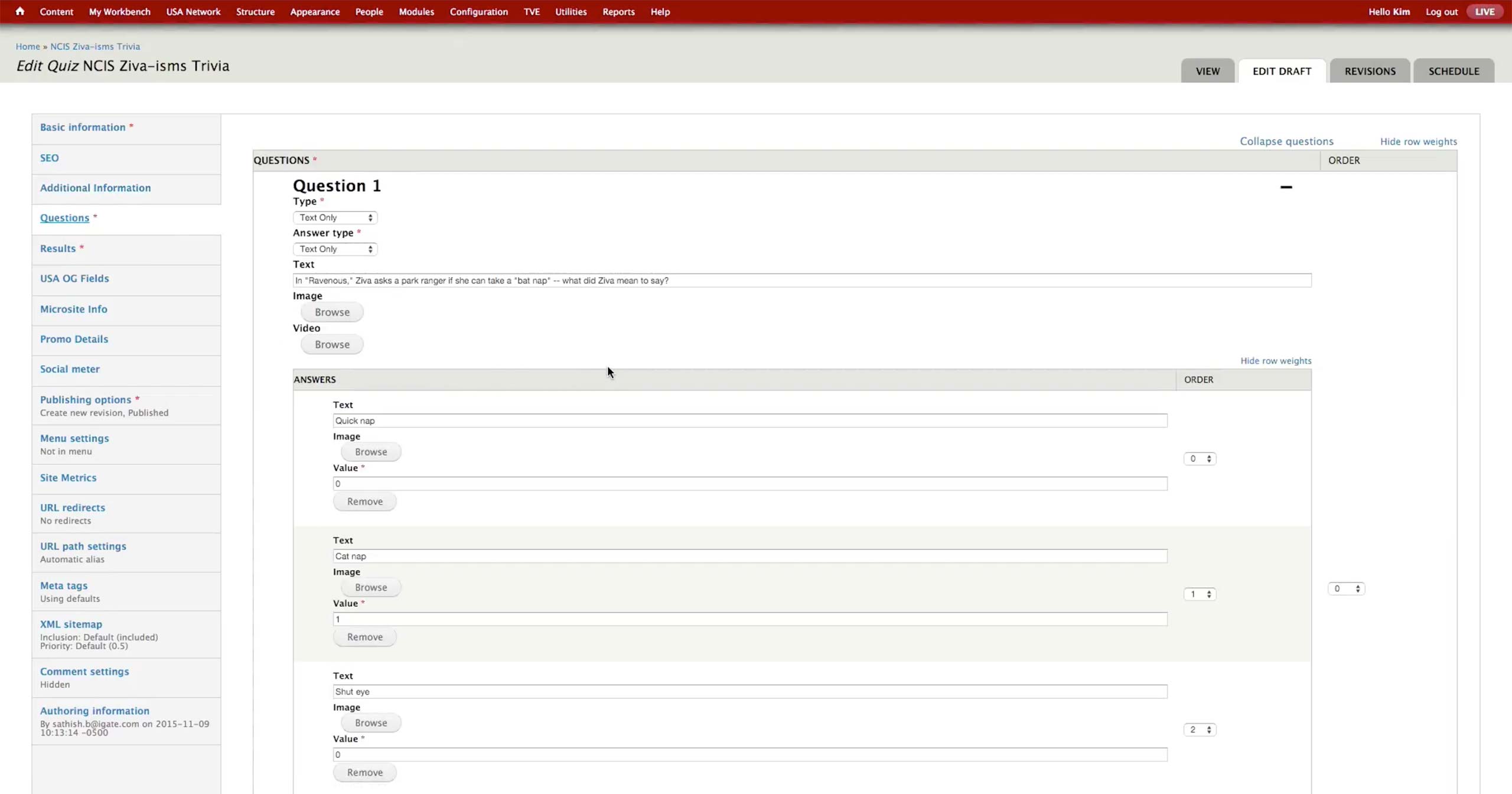
Task: Open Question 1 order weight selector
Action: 1345,588
